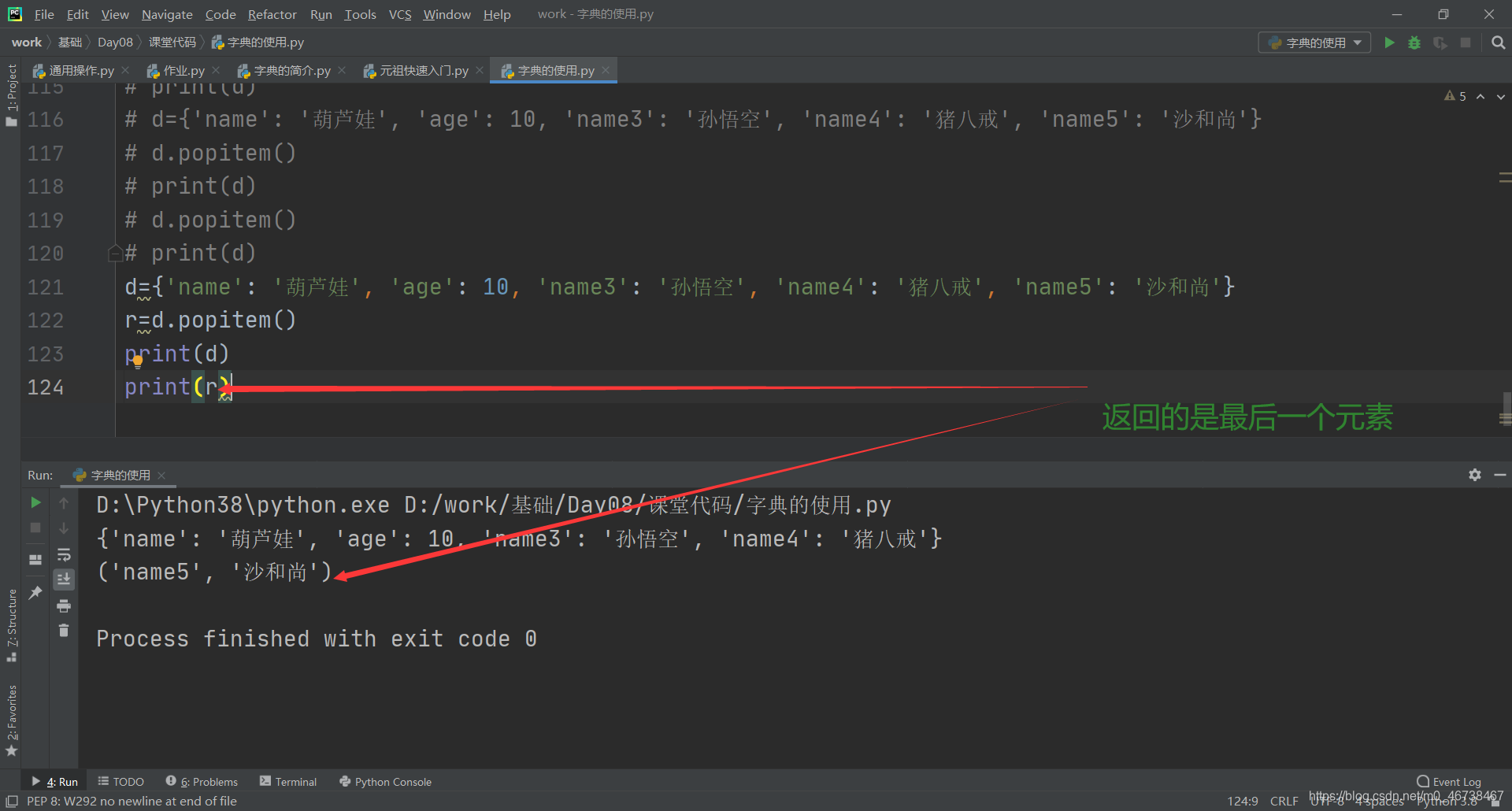Click the 课堂代码 breadcrumb
Viewport: 1512px width, 811px height.
[172, 43]
